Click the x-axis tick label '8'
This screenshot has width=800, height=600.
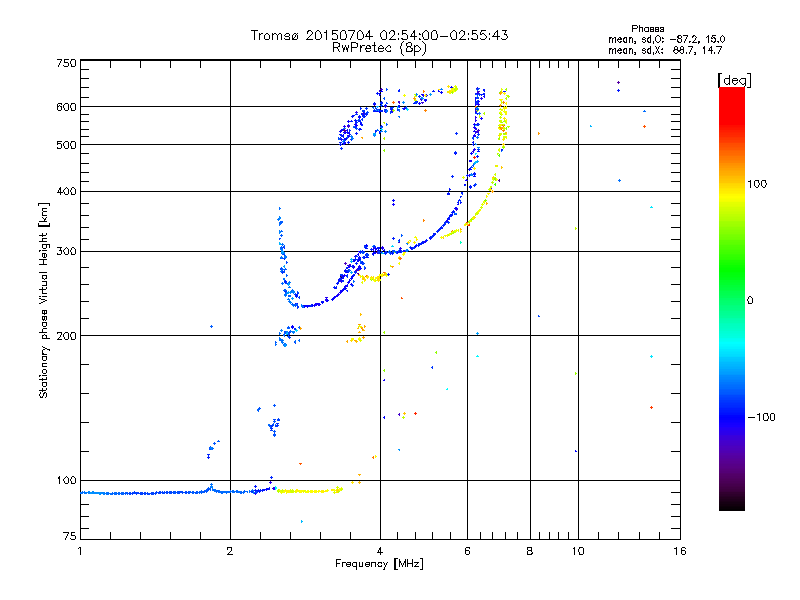point(530,551)
